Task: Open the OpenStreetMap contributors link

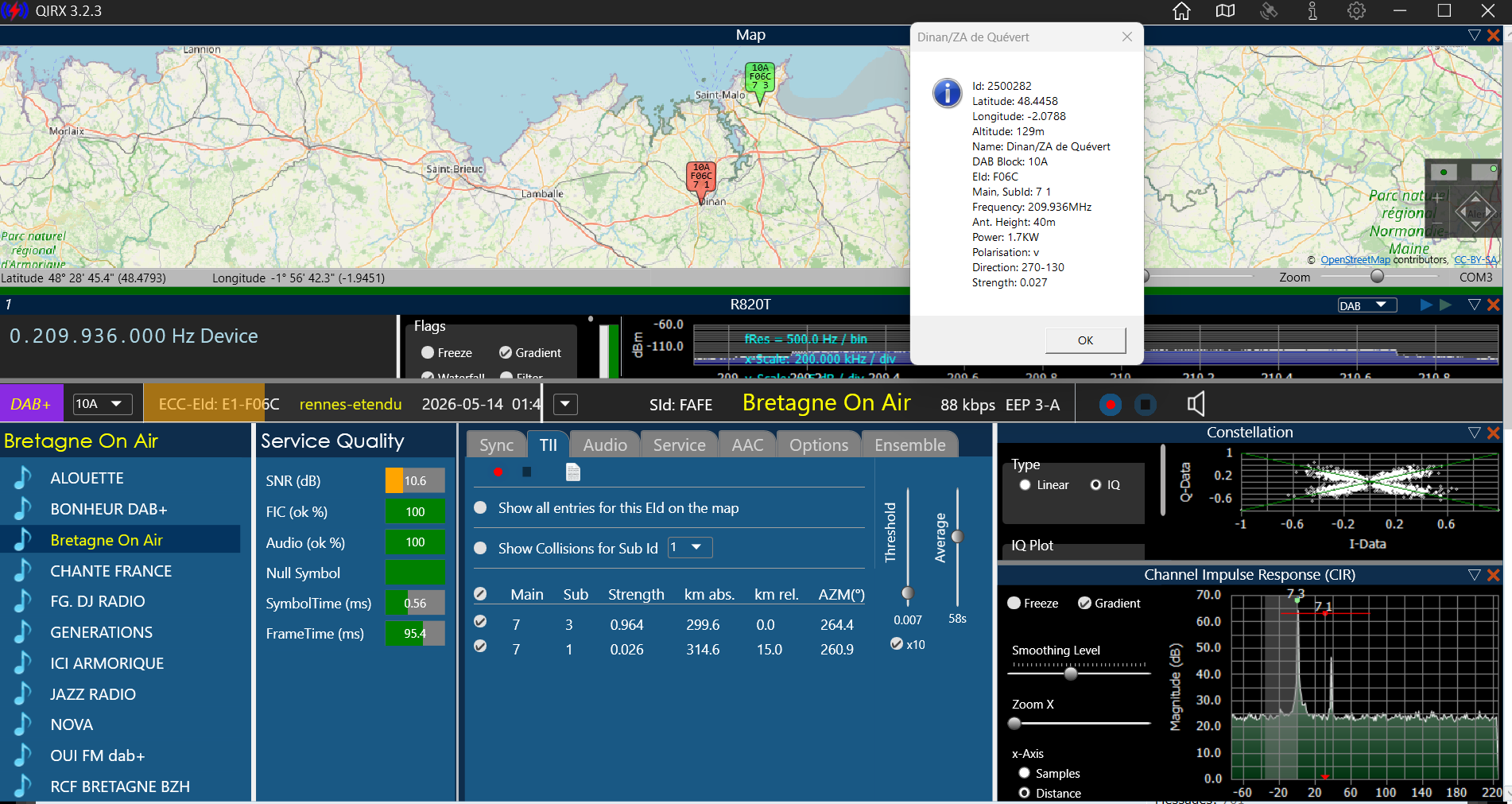Action: tap(1355, 260)
